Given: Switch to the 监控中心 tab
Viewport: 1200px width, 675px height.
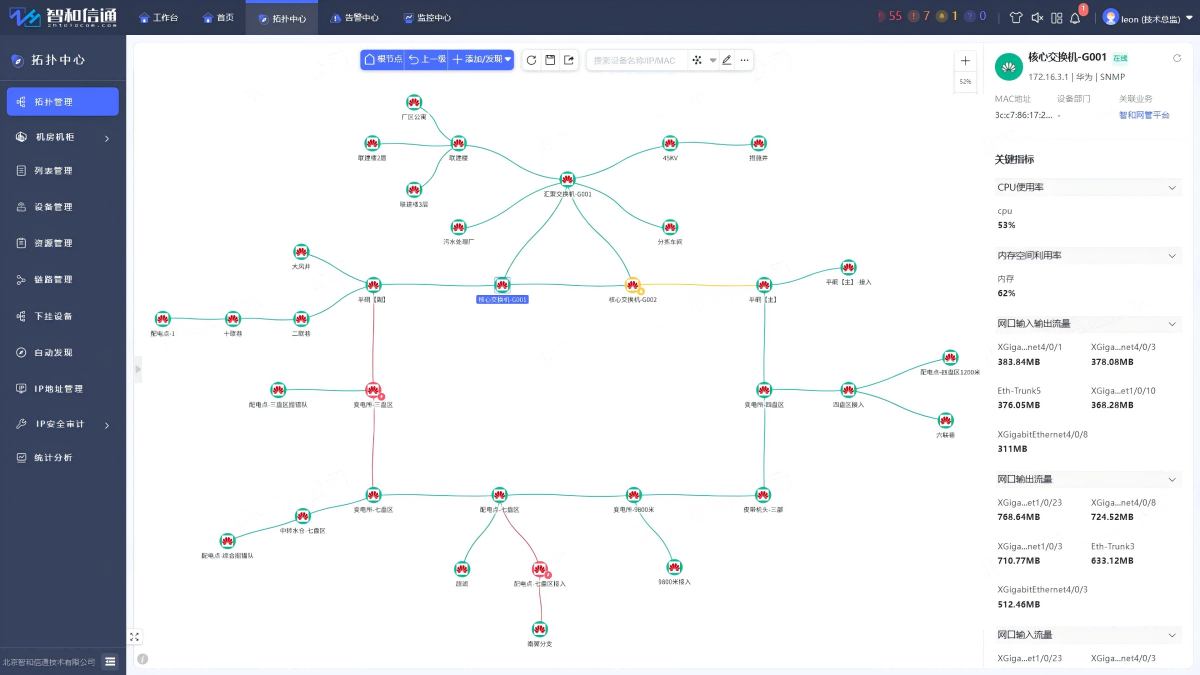Looking at the screenshot, I should coord(427,17).
